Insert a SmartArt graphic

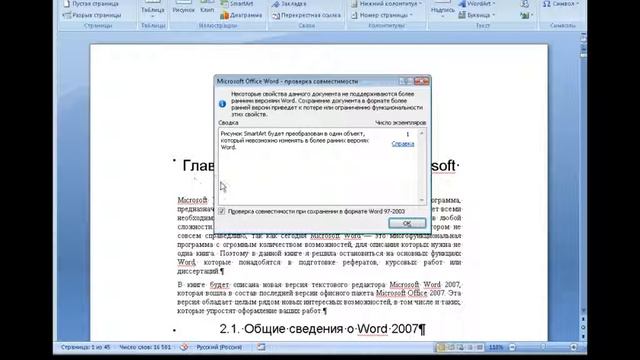pos(238,4)
